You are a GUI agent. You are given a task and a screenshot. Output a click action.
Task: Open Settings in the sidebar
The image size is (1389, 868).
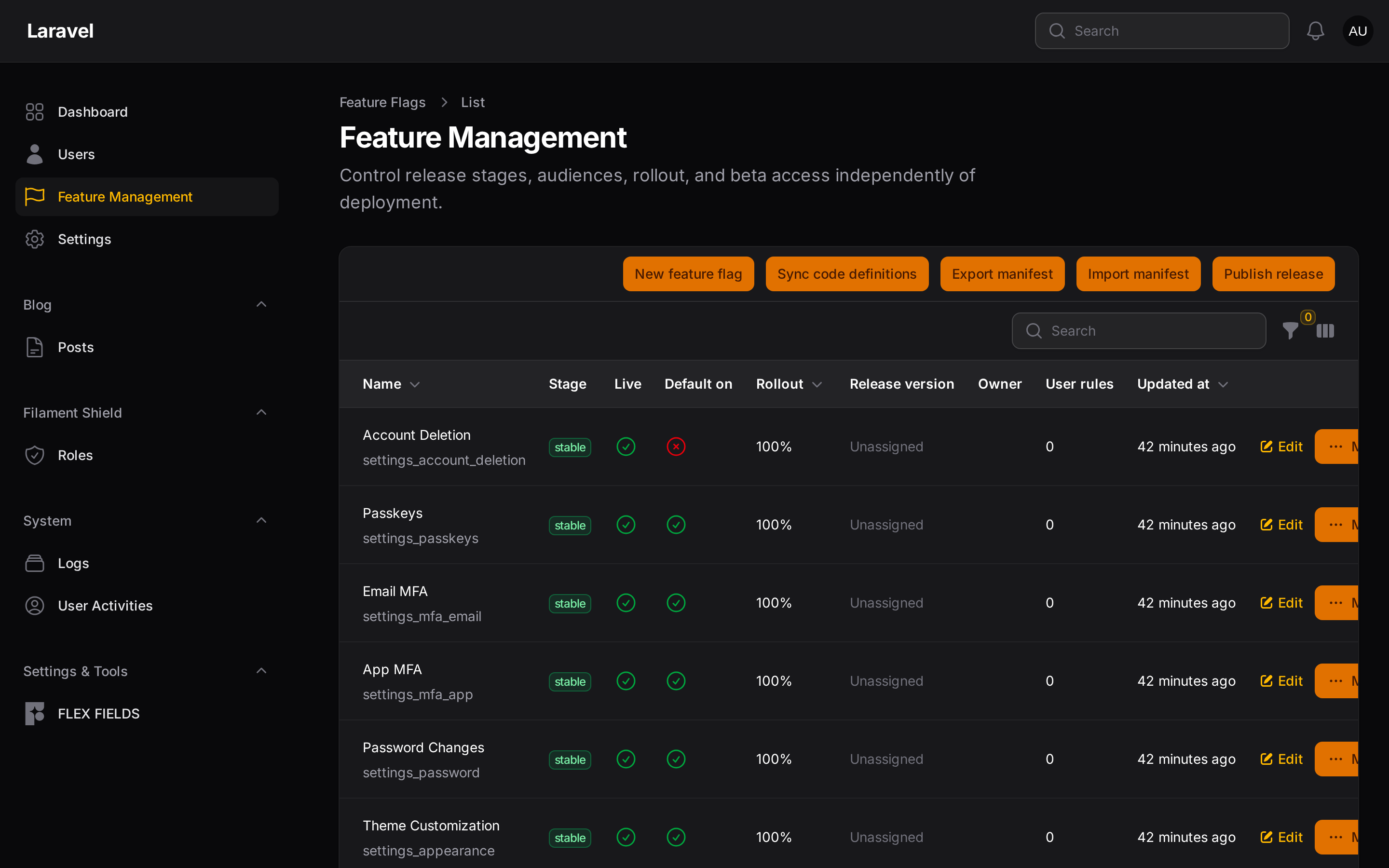coord(147,239)
